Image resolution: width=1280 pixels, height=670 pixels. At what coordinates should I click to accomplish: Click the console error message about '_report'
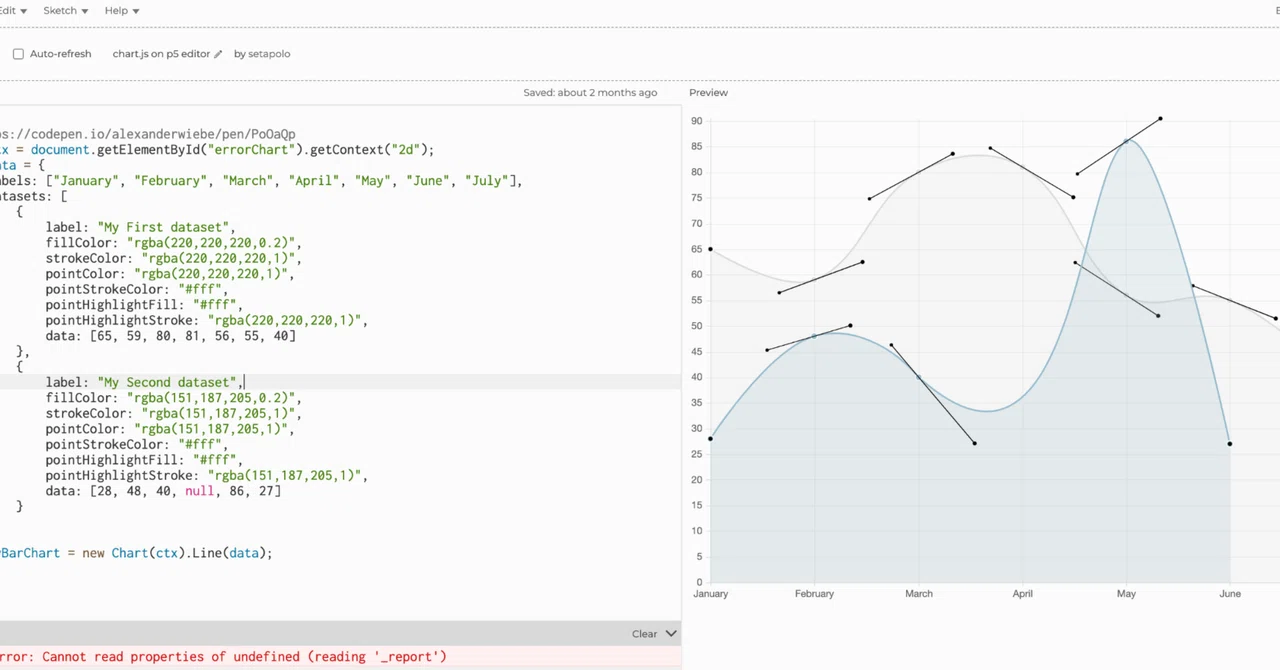click(x=223, y=657)
